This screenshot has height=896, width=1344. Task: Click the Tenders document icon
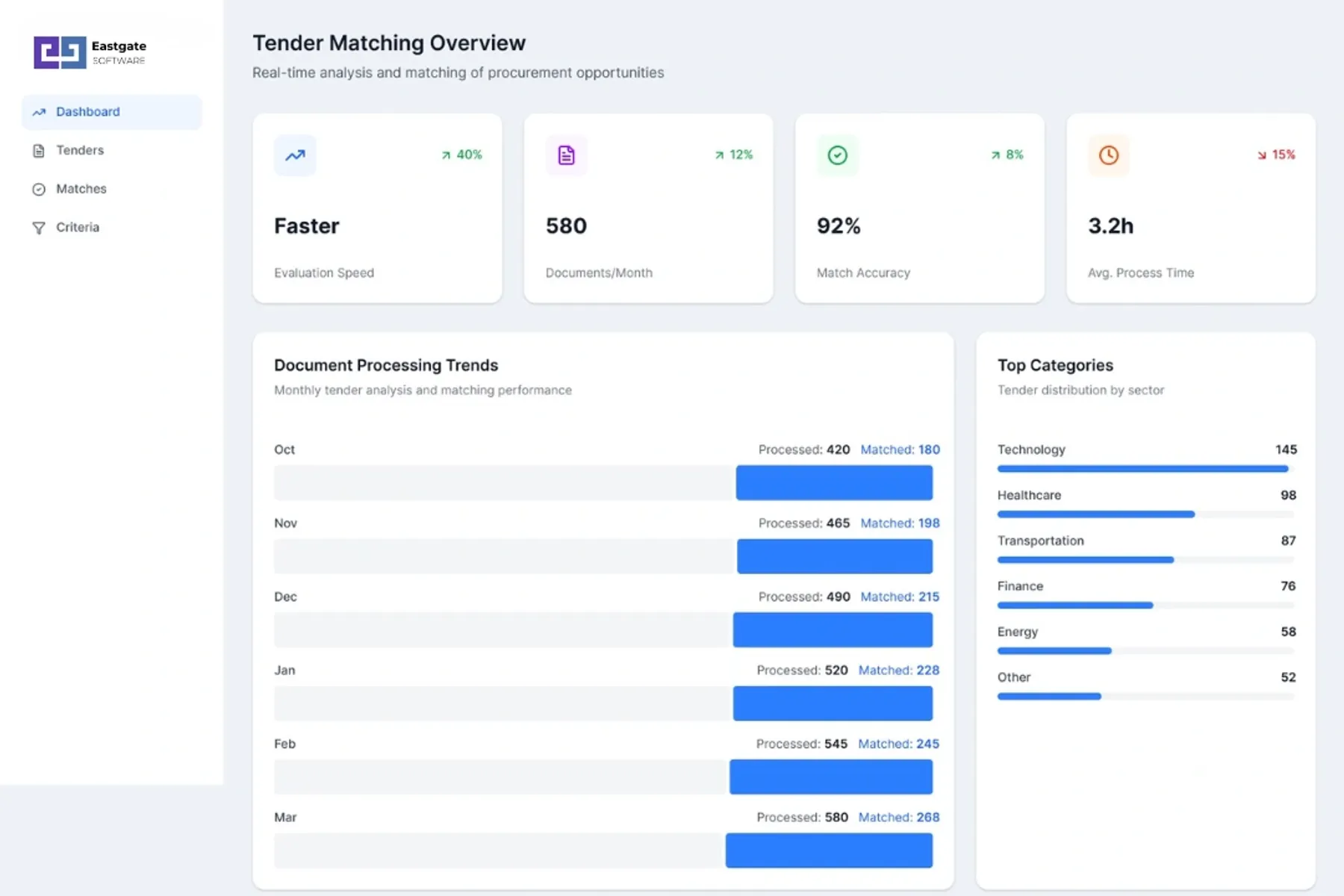click(x=40, y=151)
